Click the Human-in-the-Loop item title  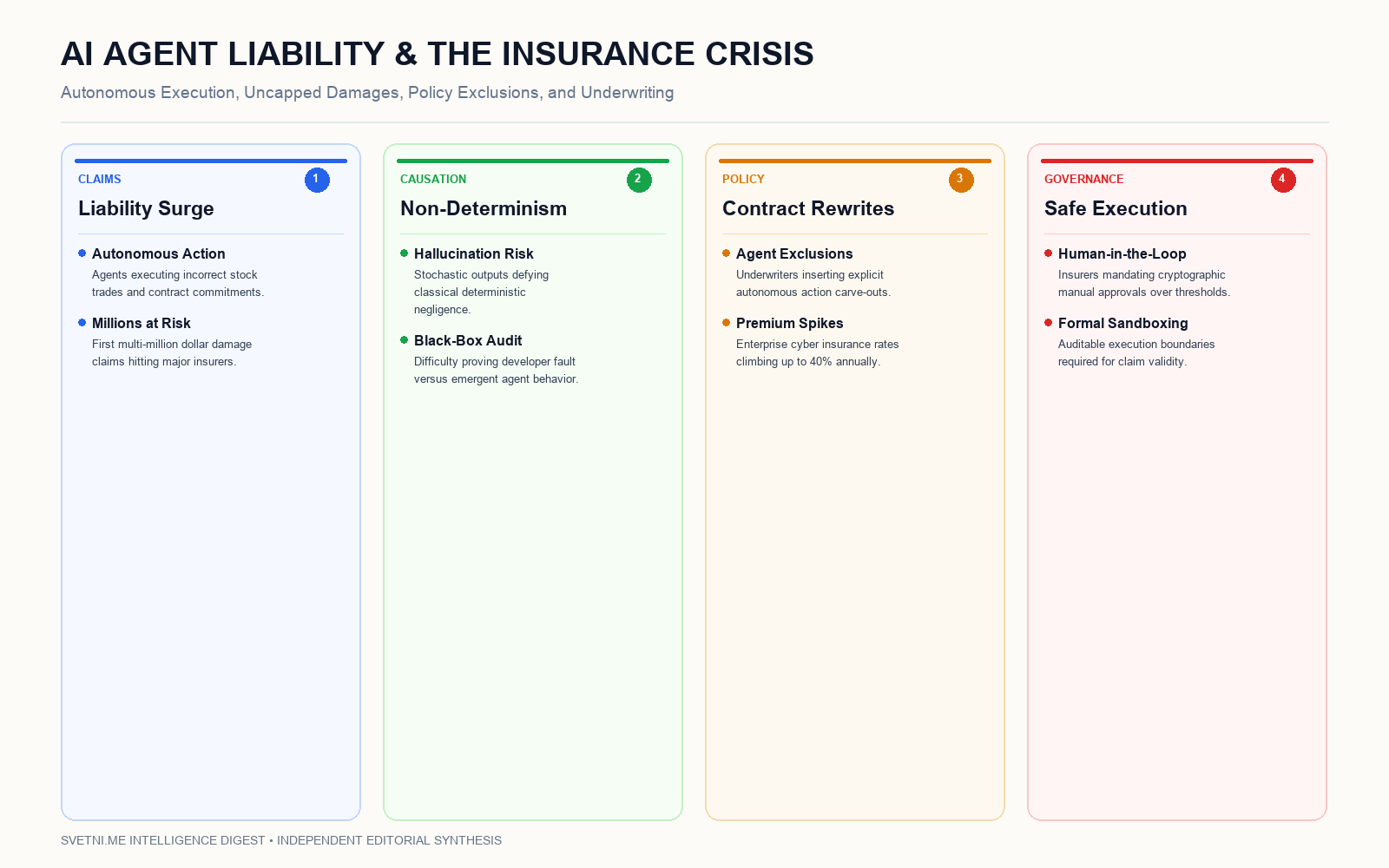pos(1122,253)
